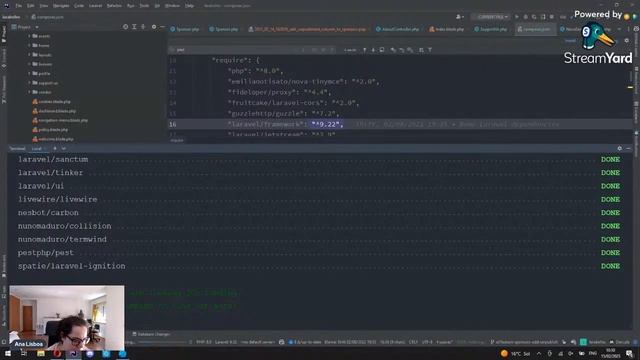This screenshot has height=360, width=640.
Task: Add a new terminal tab with plus
Action: [55, 149]
